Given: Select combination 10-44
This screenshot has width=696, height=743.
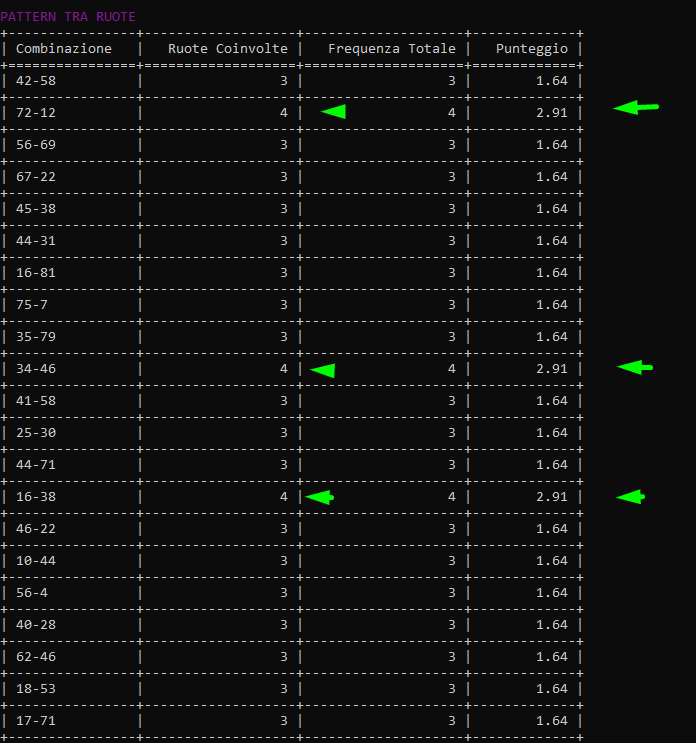Looking at the screenshot, I should tap(36, 561).
